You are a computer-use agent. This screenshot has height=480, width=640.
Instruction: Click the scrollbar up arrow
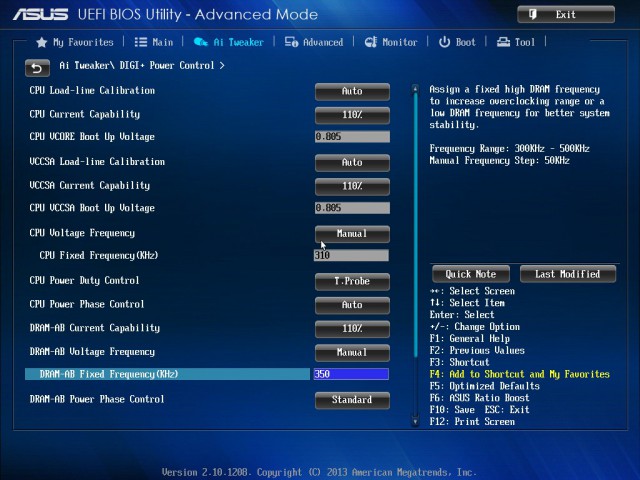point(415,89)
